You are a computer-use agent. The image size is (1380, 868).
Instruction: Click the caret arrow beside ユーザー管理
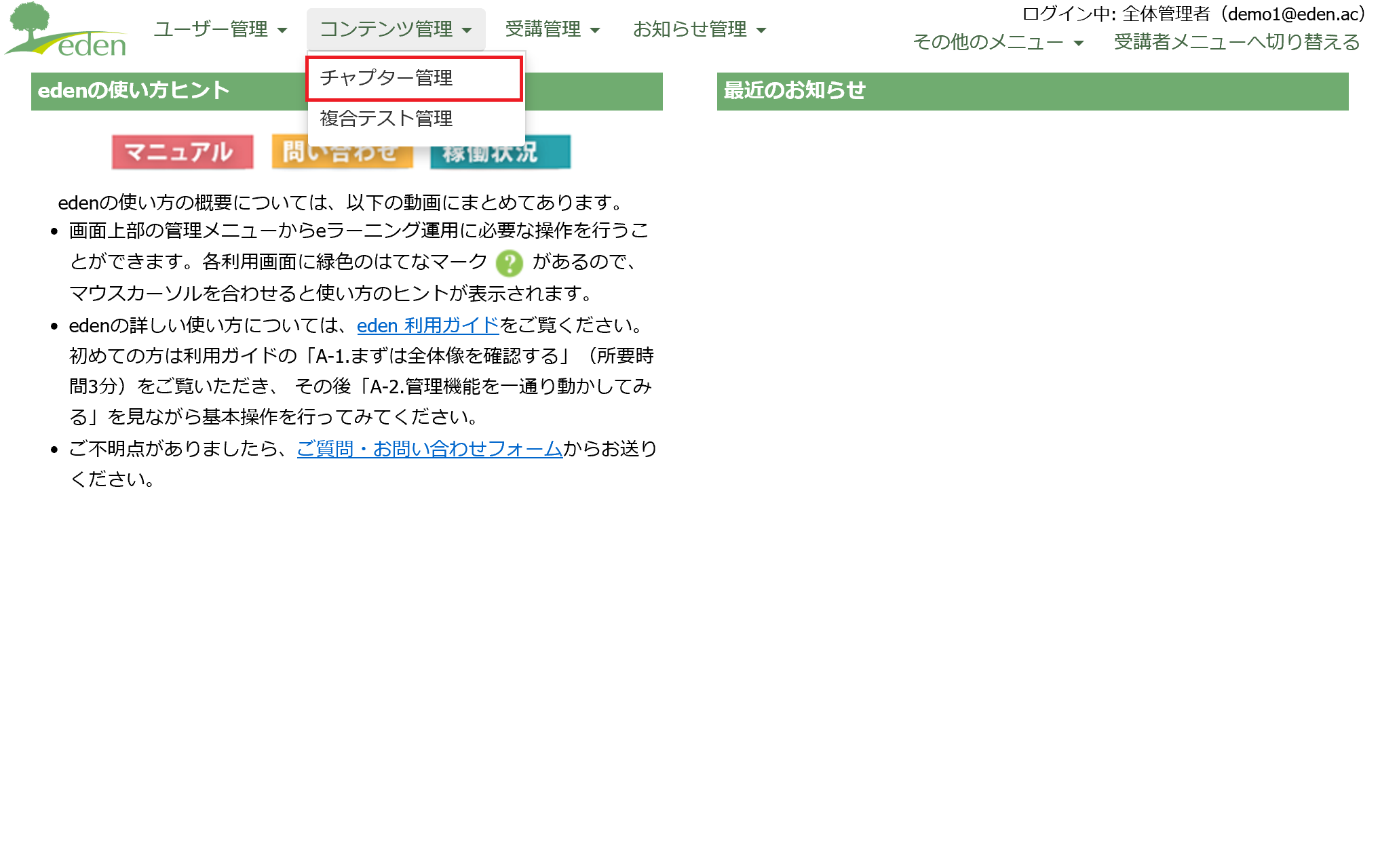[x=283, y=31]
